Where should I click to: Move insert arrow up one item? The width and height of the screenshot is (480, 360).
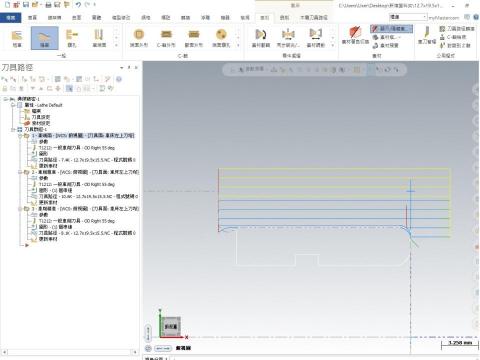[x=41, y=88]
